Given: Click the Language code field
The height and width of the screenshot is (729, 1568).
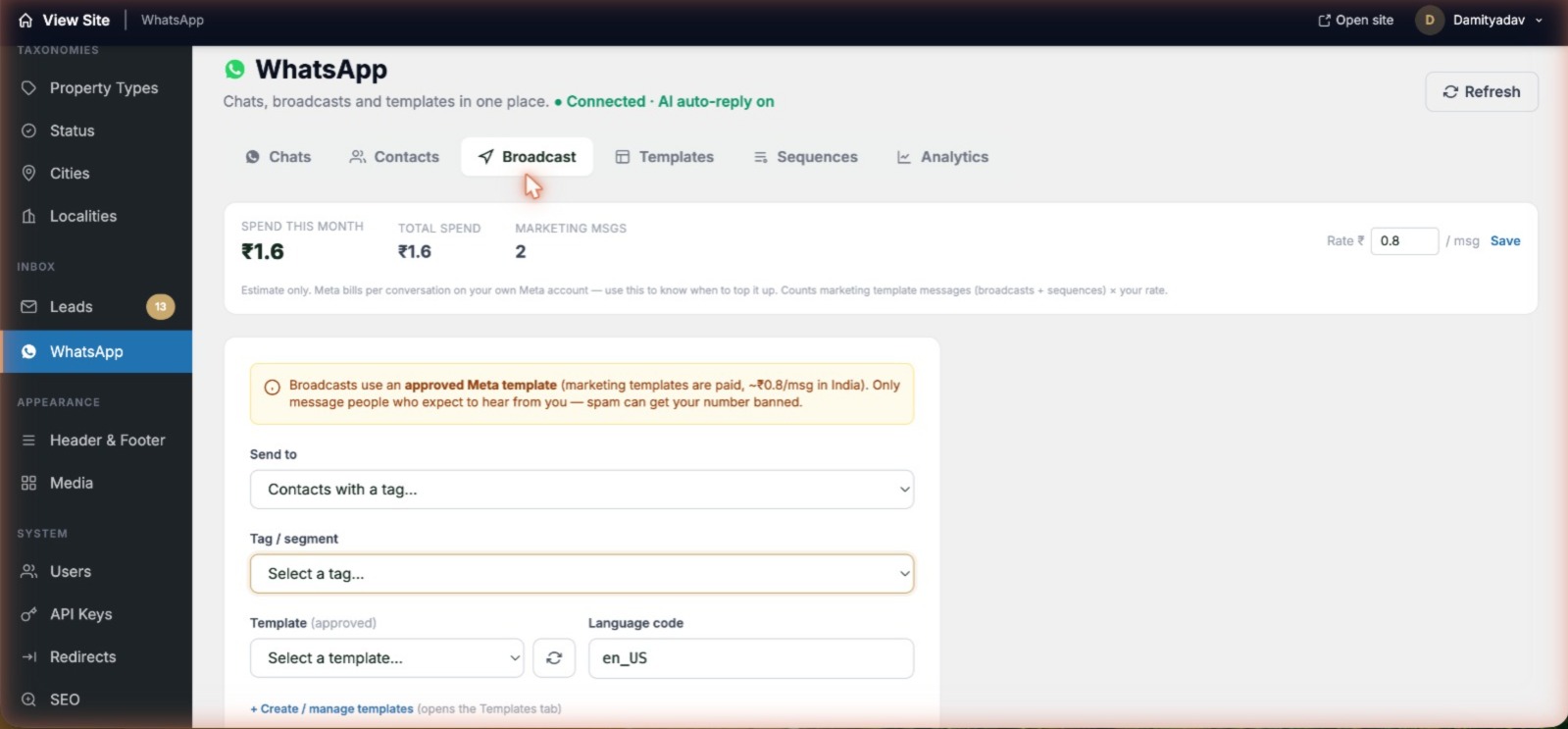Looking at the screenshot, I should (751, 658).
